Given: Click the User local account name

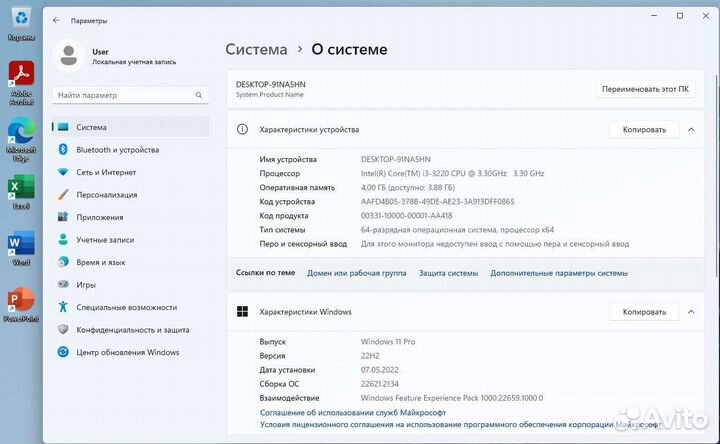Looking at the screenshot, I should pyautogui.click(x=100, y=52).
